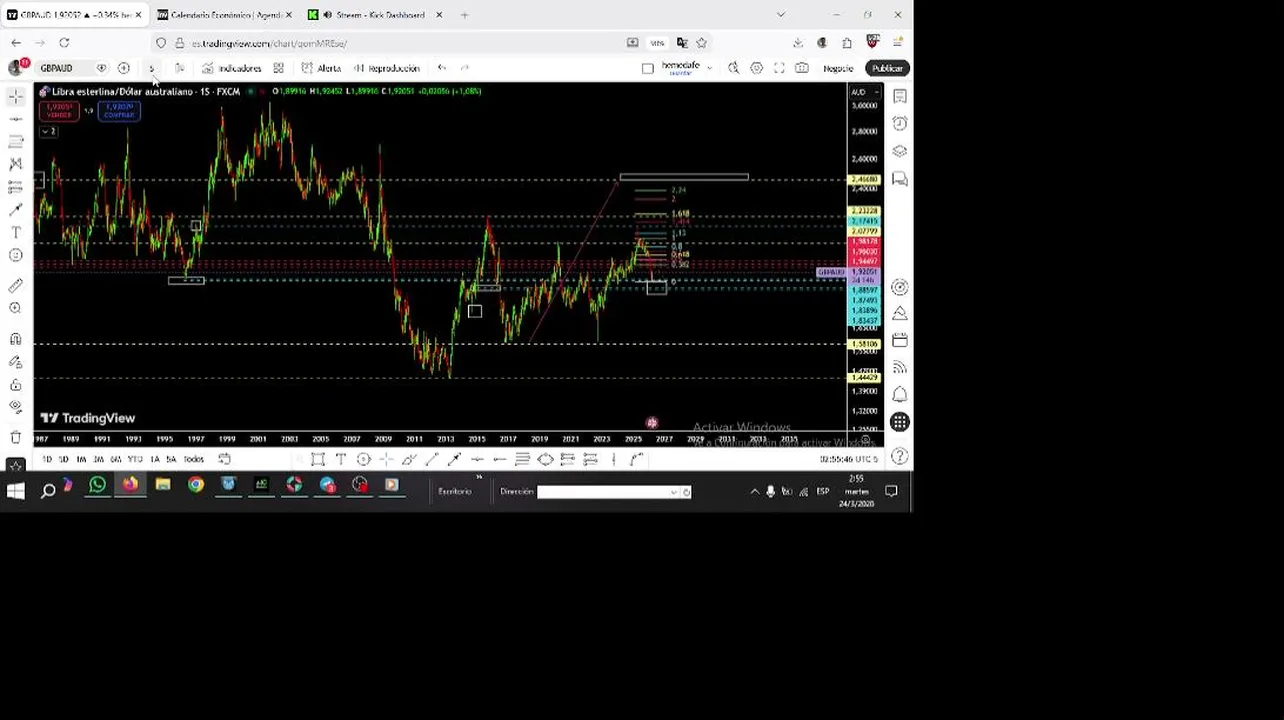Open the Indicadores menu
Viewport: 1284px width, 720px height.
tap(232, 68)
